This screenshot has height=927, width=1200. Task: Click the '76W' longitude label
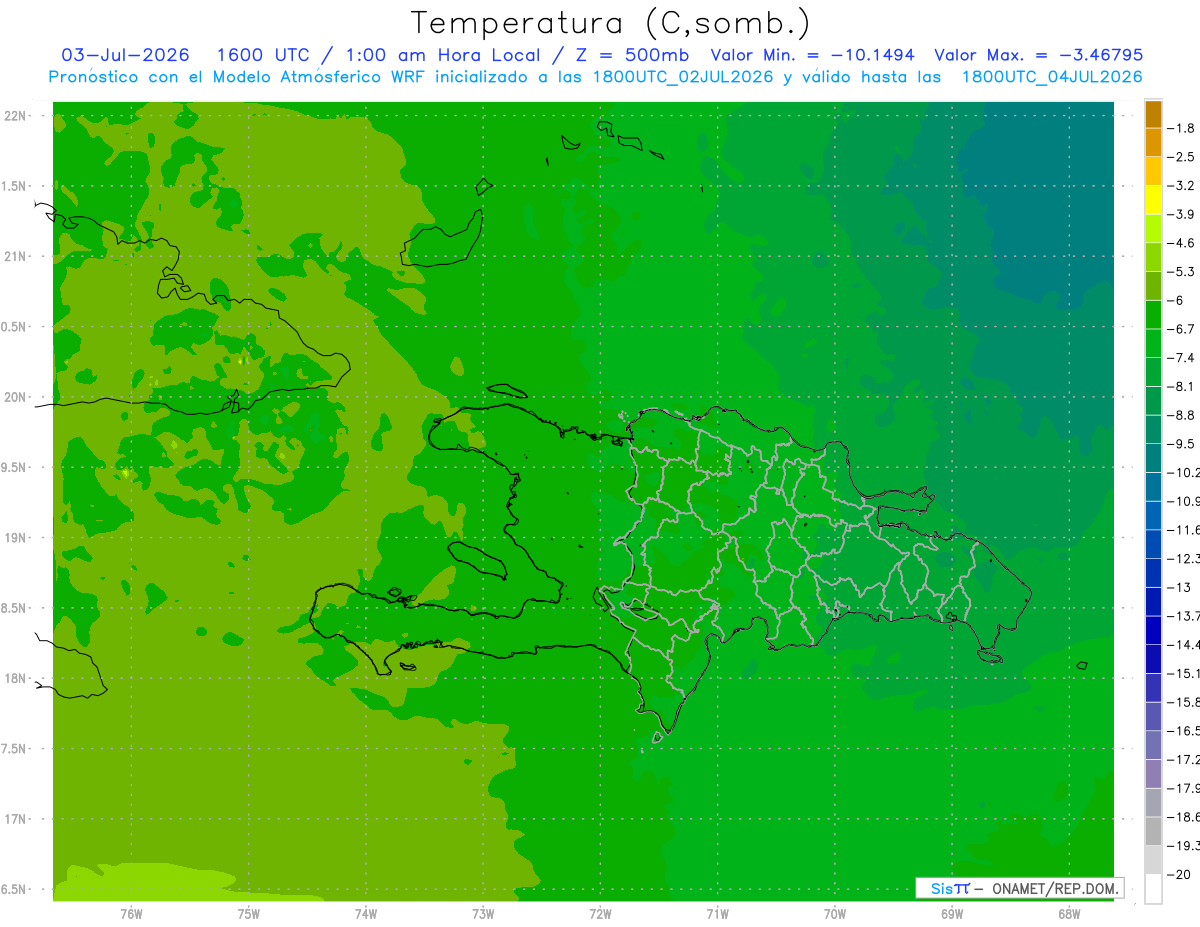[x=131, y=913]
